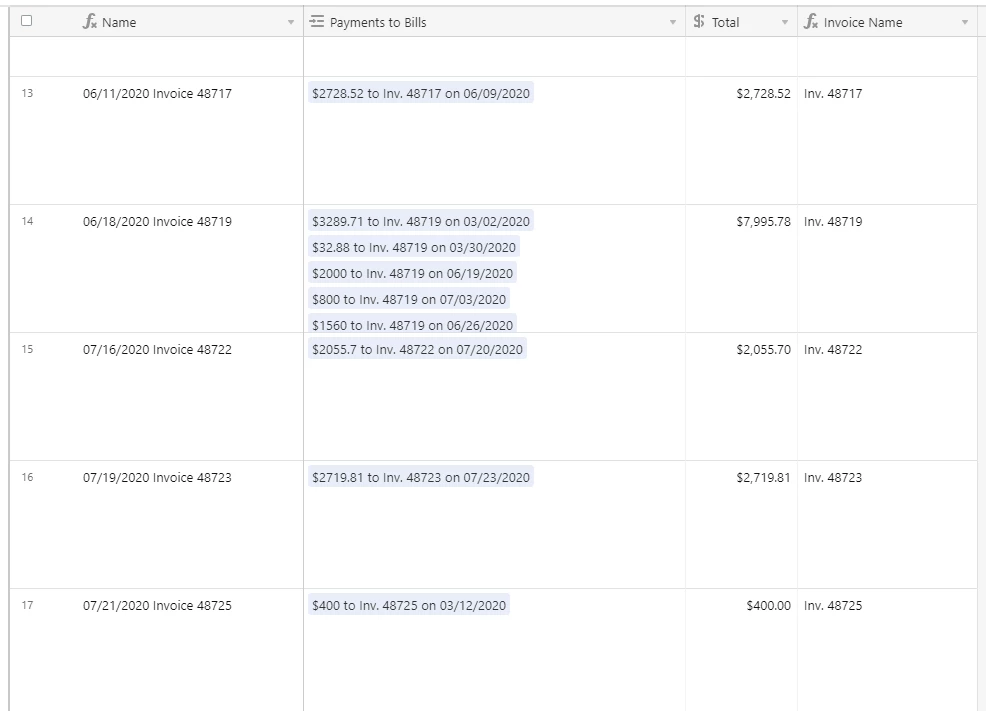Viewport: 986px width, 711px height.
Task: Select row number 14
Action: [27, 221]
